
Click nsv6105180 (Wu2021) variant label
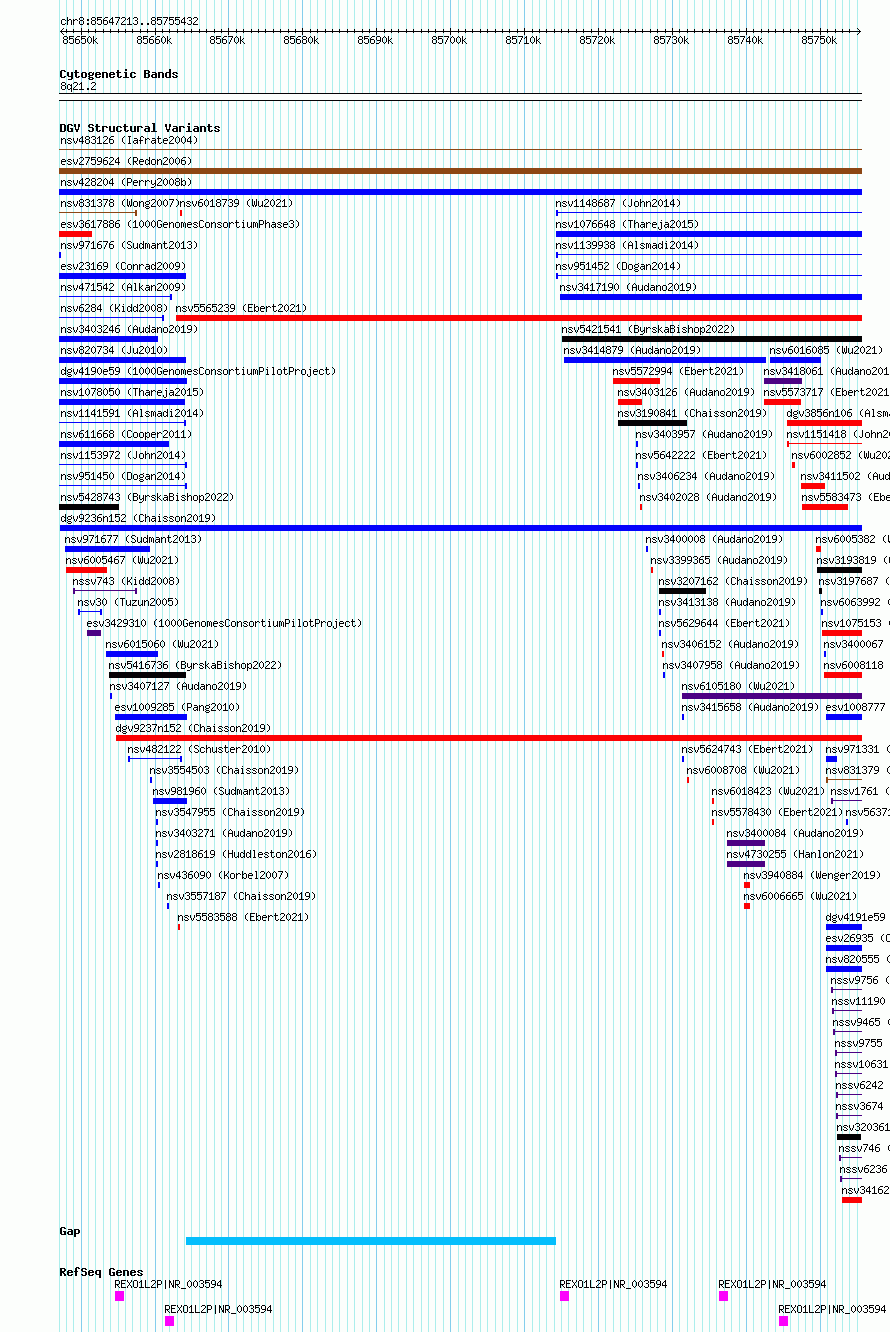click(x=738, y=686)
